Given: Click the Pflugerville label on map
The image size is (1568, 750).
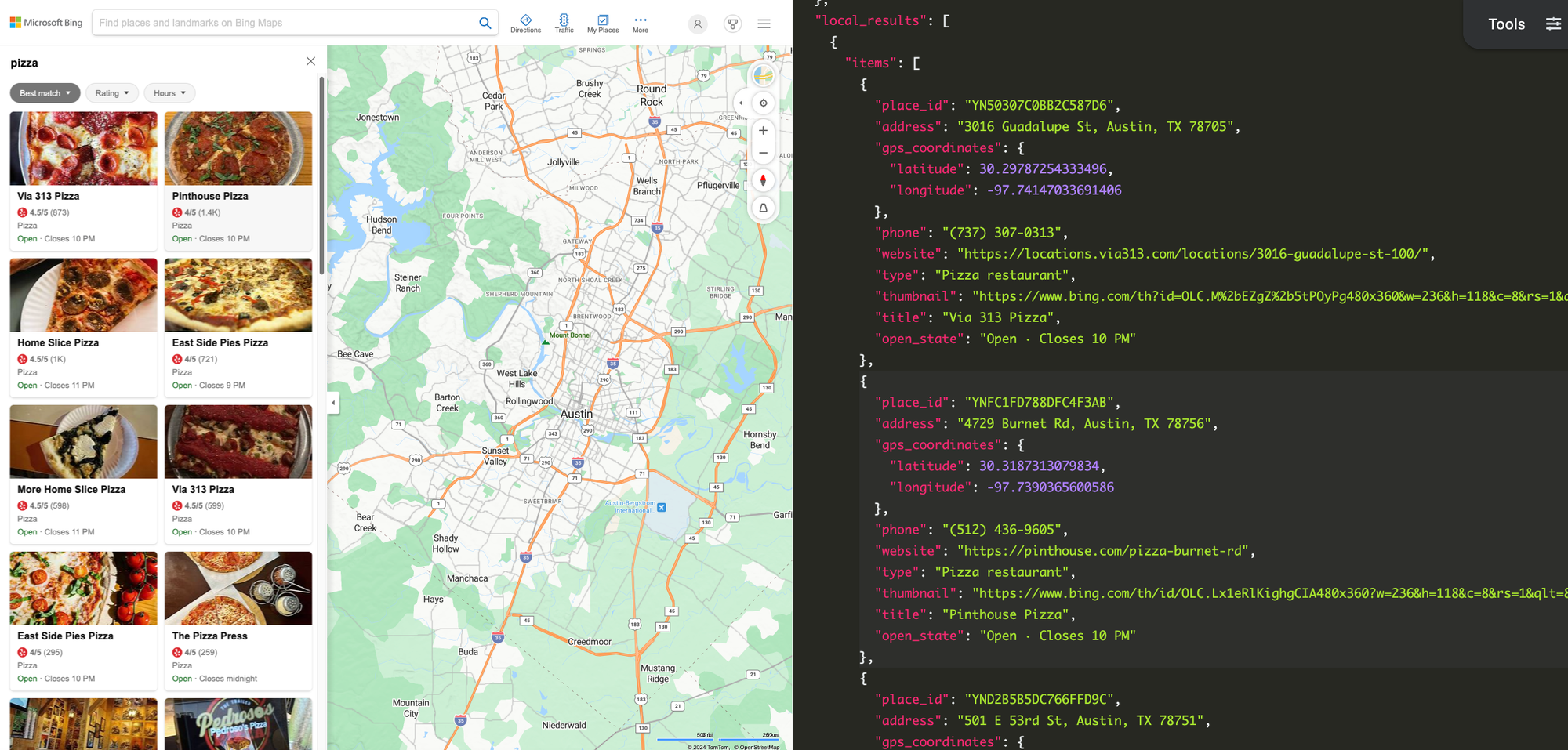Looking at the screenshot, I should click(718, 186).
